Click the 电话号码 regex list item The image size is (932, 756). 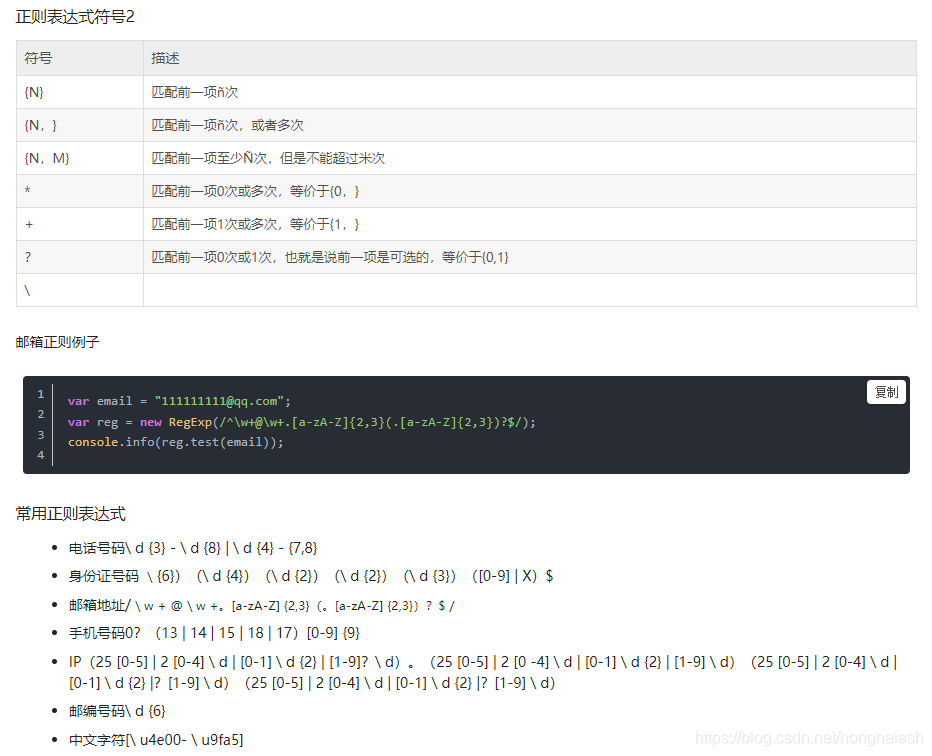tap(193, 547)
